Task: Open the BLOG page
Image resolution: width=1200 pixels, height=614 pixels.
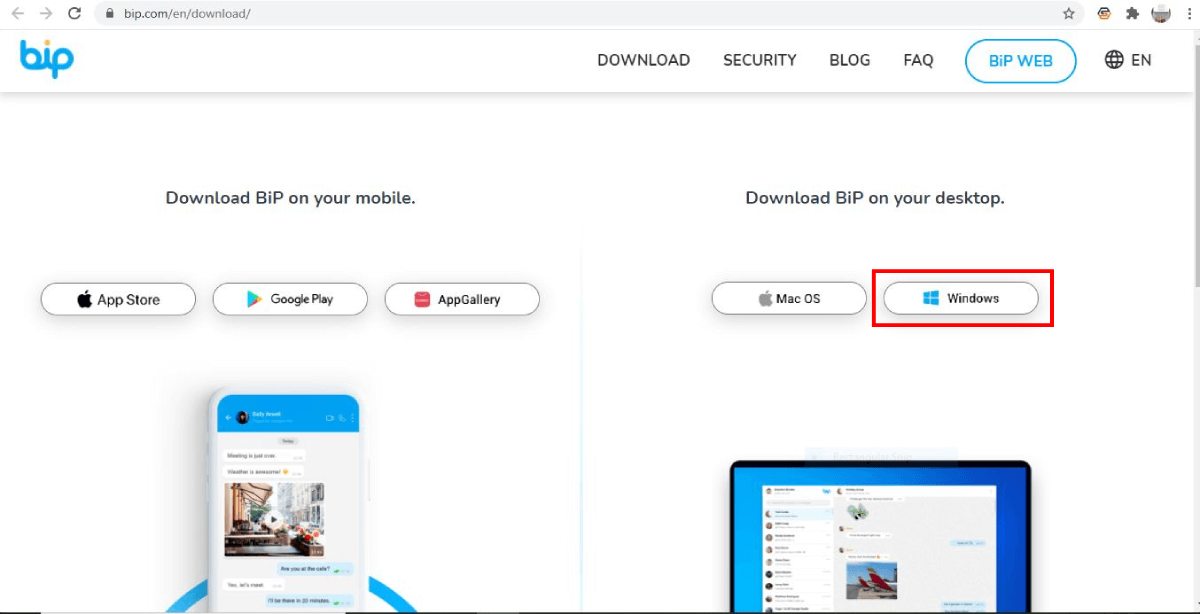Action: [850, 60]
